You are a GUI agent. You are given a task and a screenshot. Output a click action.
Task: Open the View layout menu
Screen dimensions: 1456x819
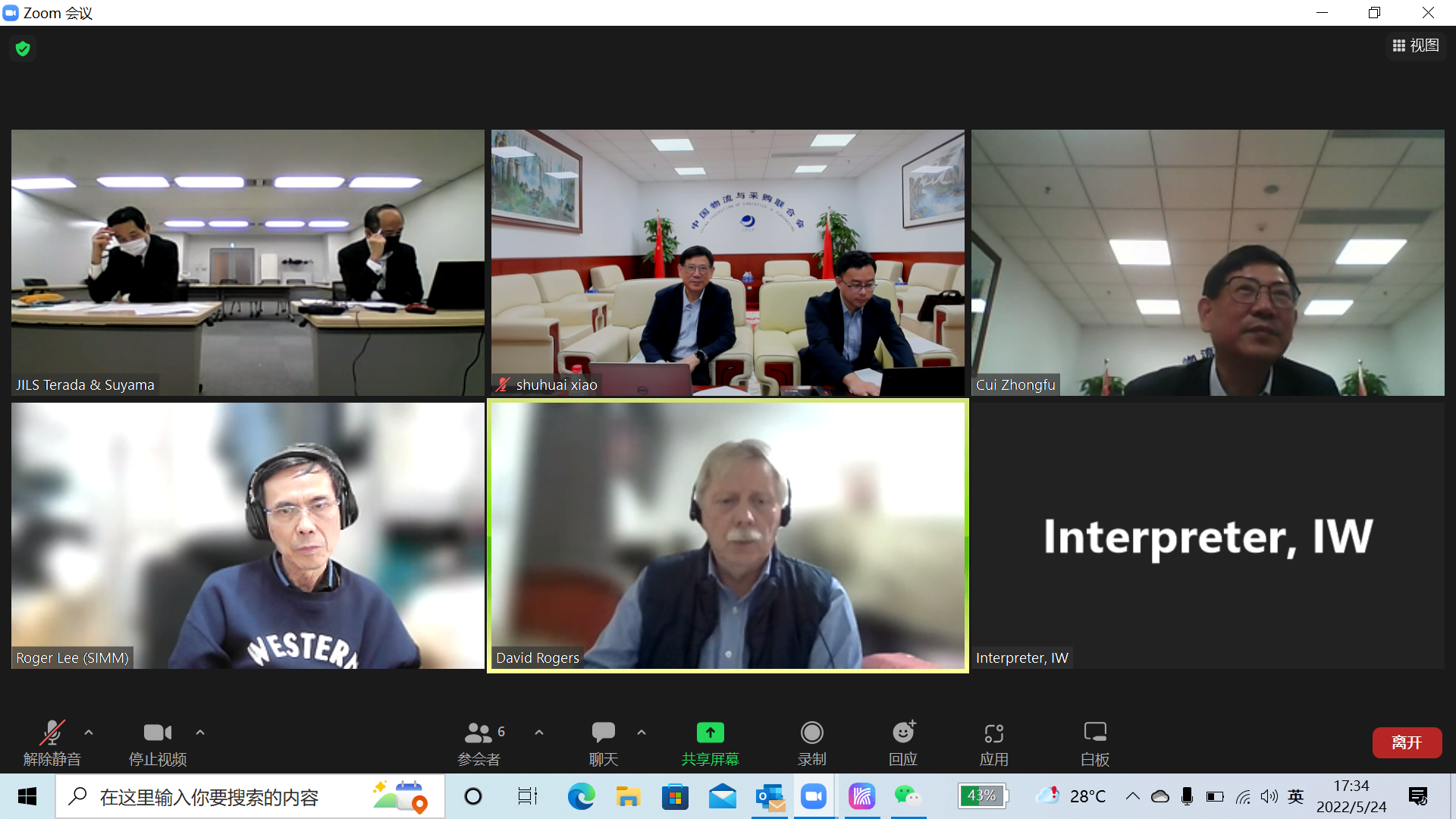click(x=1415, y=45)
